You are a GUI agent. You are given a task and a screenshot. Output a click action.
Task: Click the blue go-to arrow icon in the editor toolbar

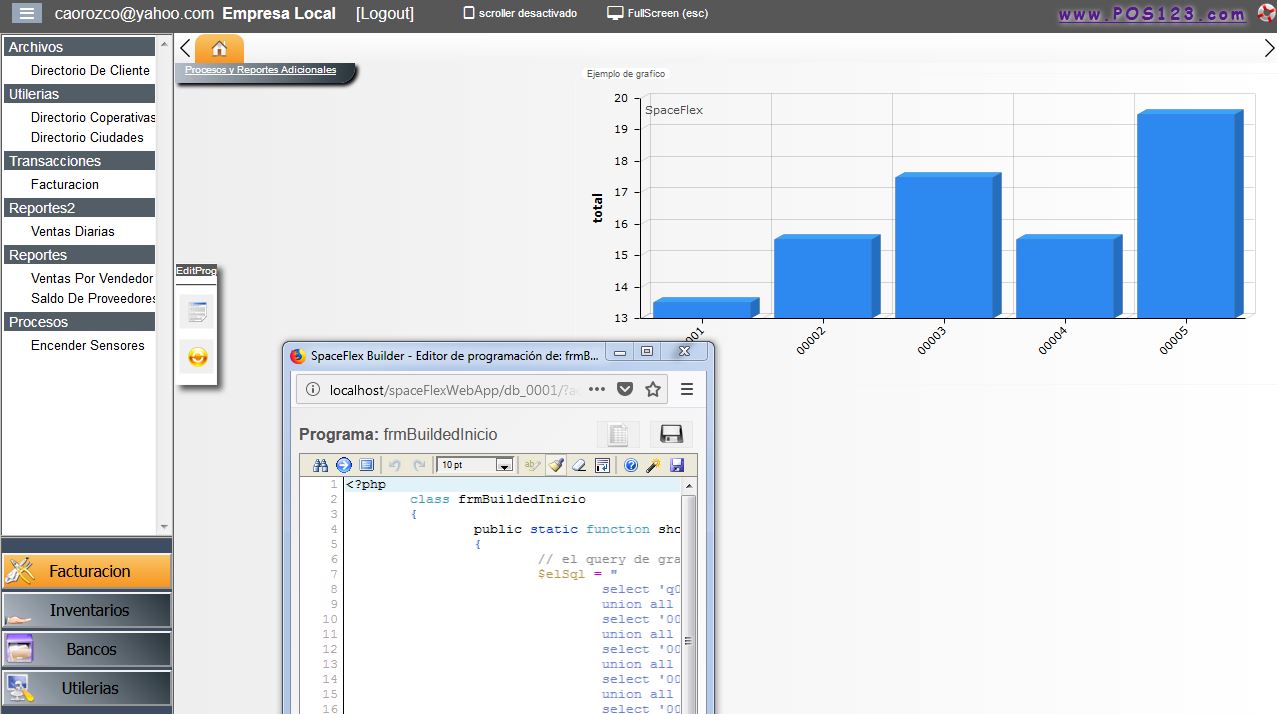343,465
